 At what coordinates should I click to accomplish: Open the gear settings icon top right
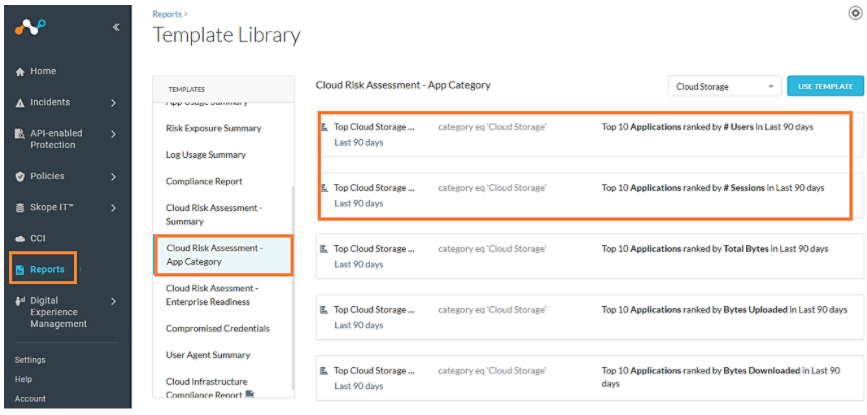tap(855, 13)
